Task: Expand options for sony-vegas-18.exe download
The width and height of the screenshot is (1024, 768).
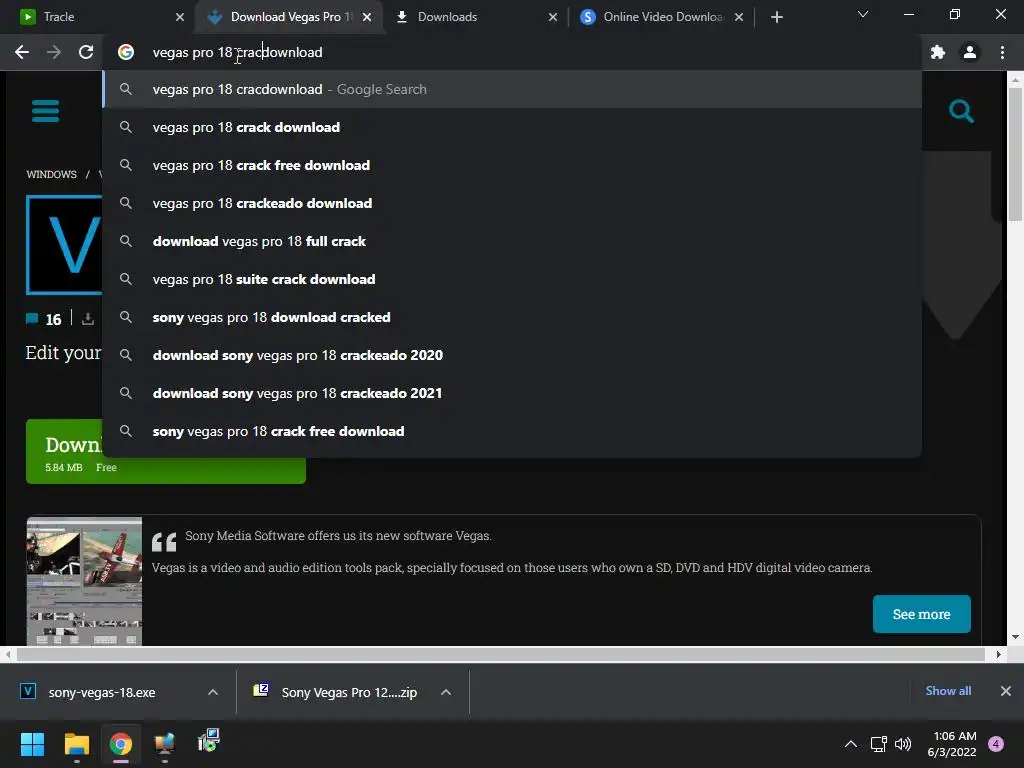Action: tap(212, 692)
